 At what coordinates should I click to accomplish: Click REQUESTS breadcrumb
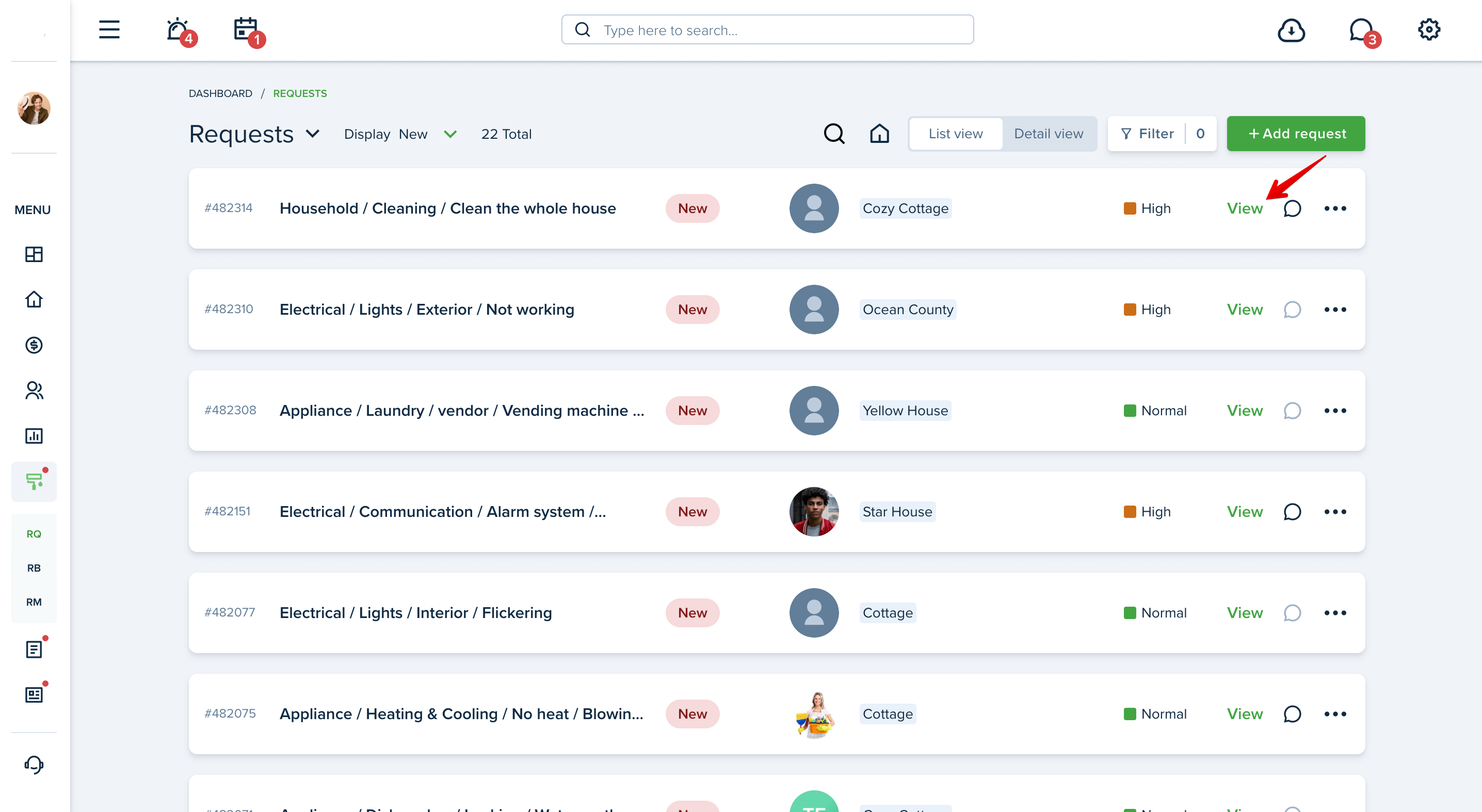click(x=300, y=93)
